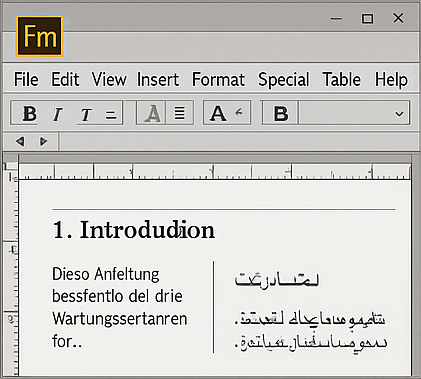Open the Insert menu

[x=158, y=79]
